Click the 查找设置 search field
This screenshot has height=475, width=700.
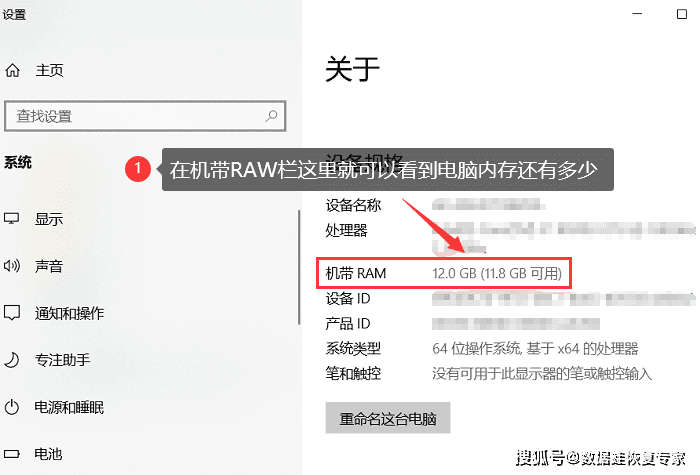click(145, 116)
